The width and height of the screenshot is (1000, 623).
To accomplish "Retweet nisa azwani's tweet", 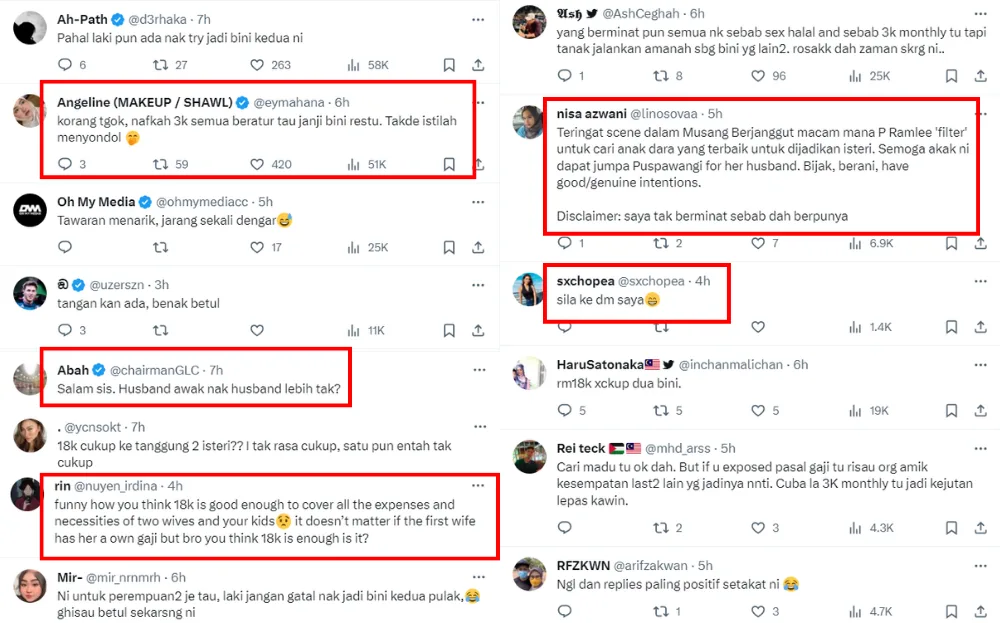I will click(x=660, y=243).
